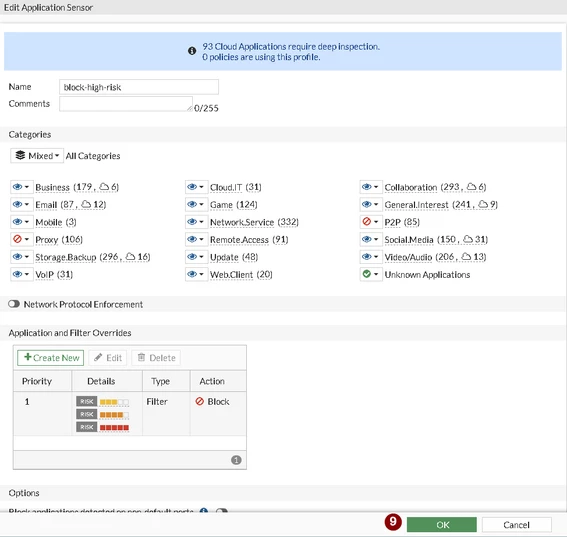Click the cloud icon next to Storage.Backup count
The height and width of the screenshot is (537, 567).
pos(130,256)
